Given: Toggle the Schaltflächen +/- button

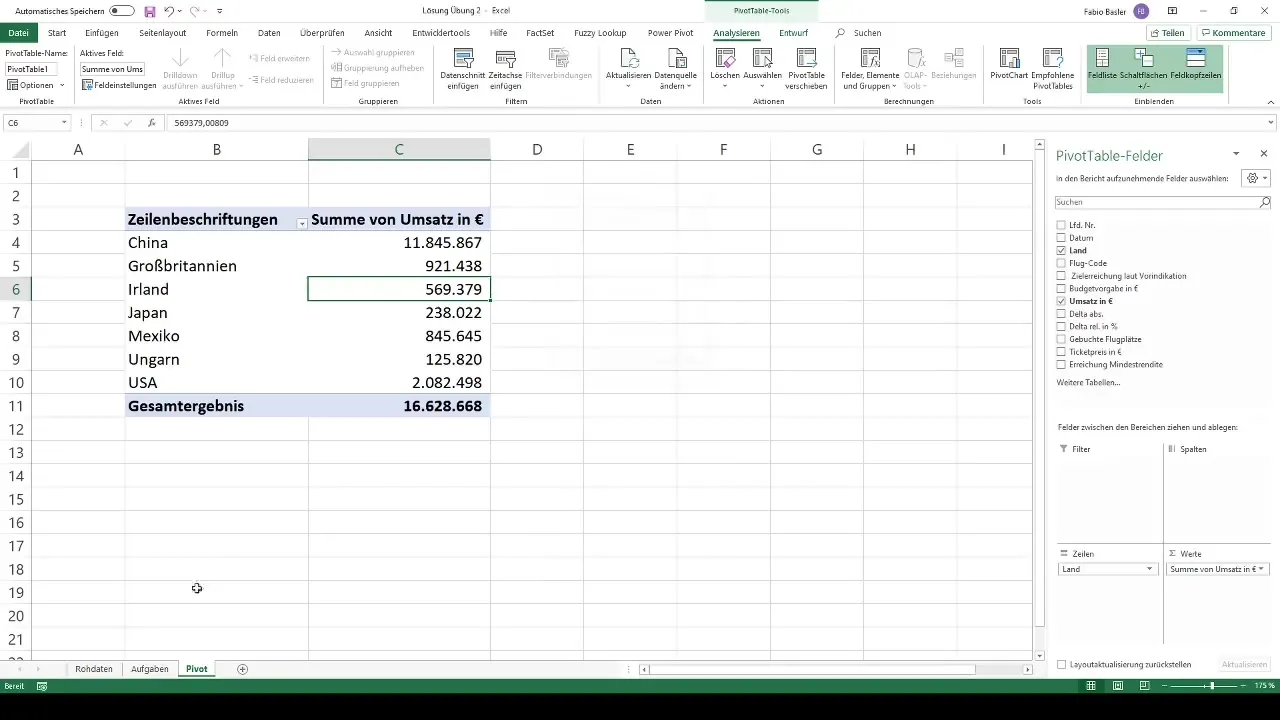Looking at the screenshot, I should click(x=1143, y=69).
